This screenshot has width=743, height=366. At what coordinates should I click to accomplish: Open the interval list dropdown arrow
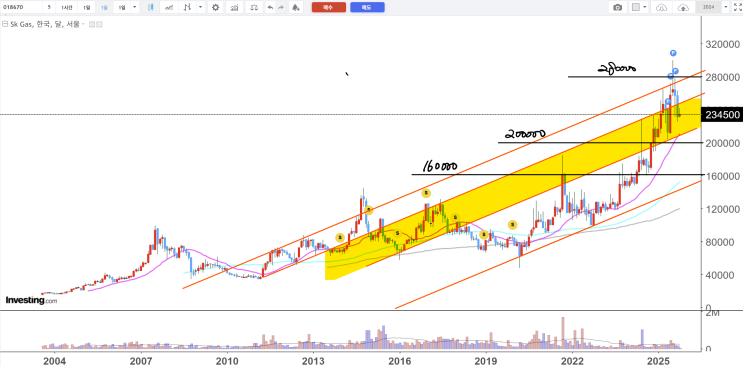[135, 7]
